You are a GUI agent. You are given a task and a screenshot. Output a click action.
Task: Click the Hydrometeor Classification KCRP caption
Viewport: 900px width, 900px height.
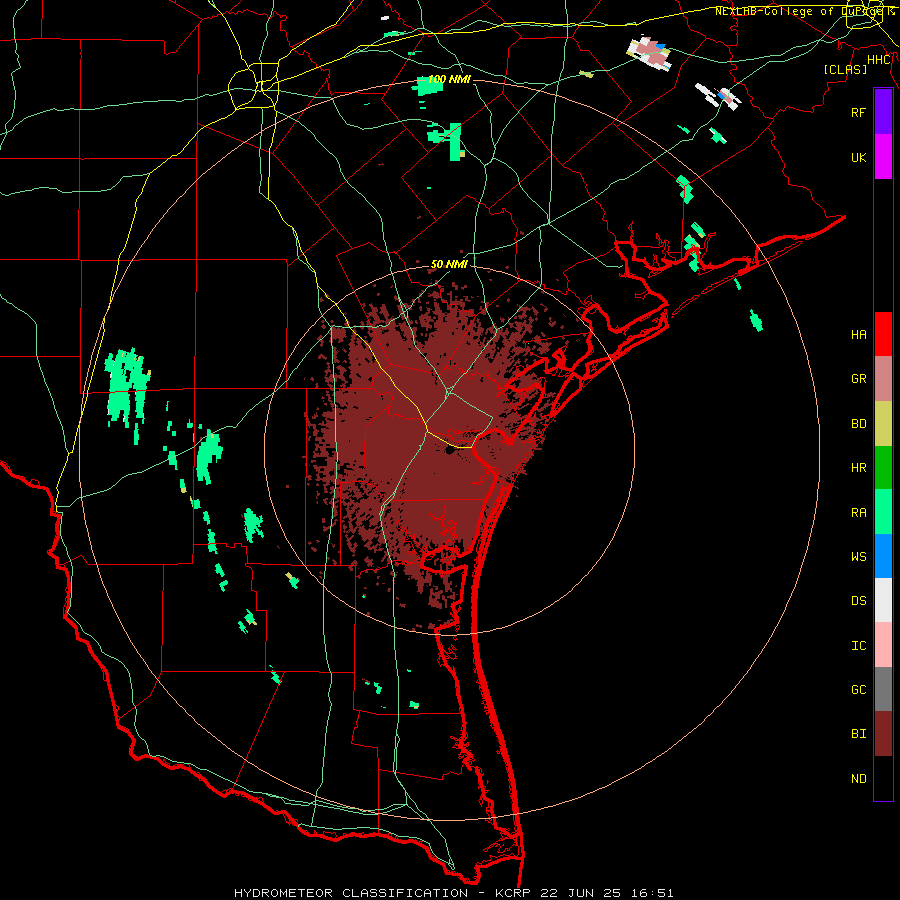point(453,893)
